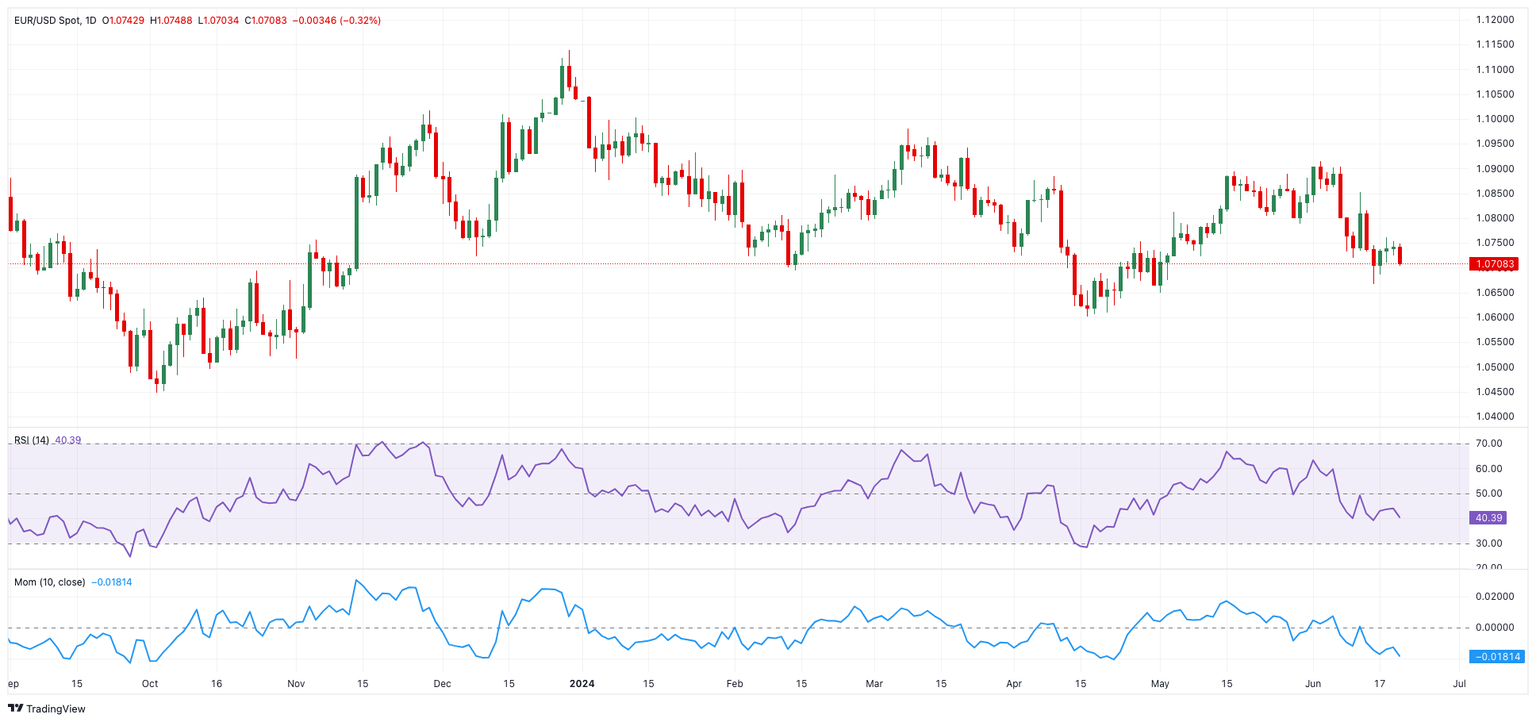Click the −0.00346 (−0.32%) change value

(x=337, y=20)
